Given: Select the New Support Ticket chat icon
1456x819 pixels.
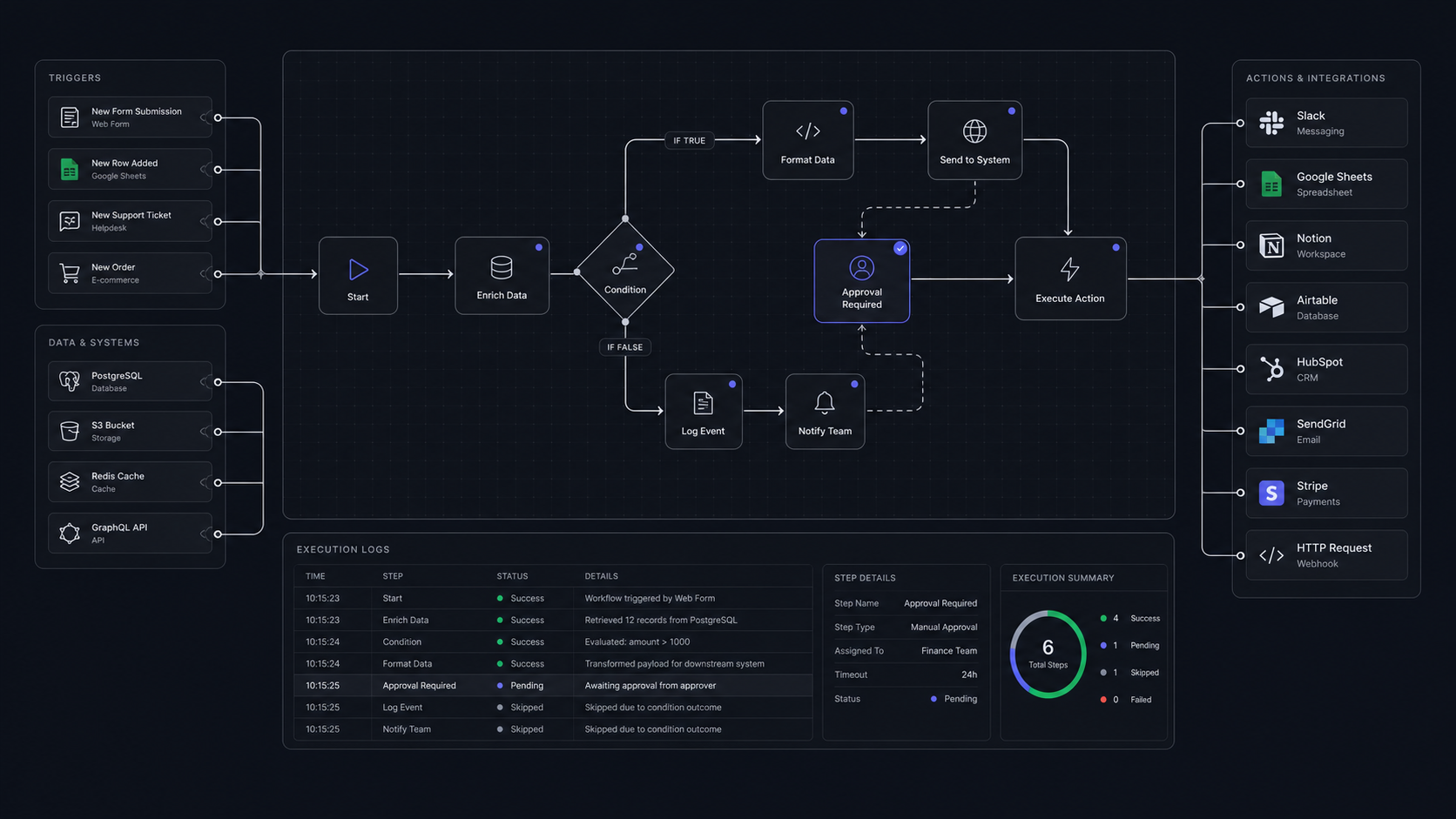Looking at the screenshot, I should 70,221.
